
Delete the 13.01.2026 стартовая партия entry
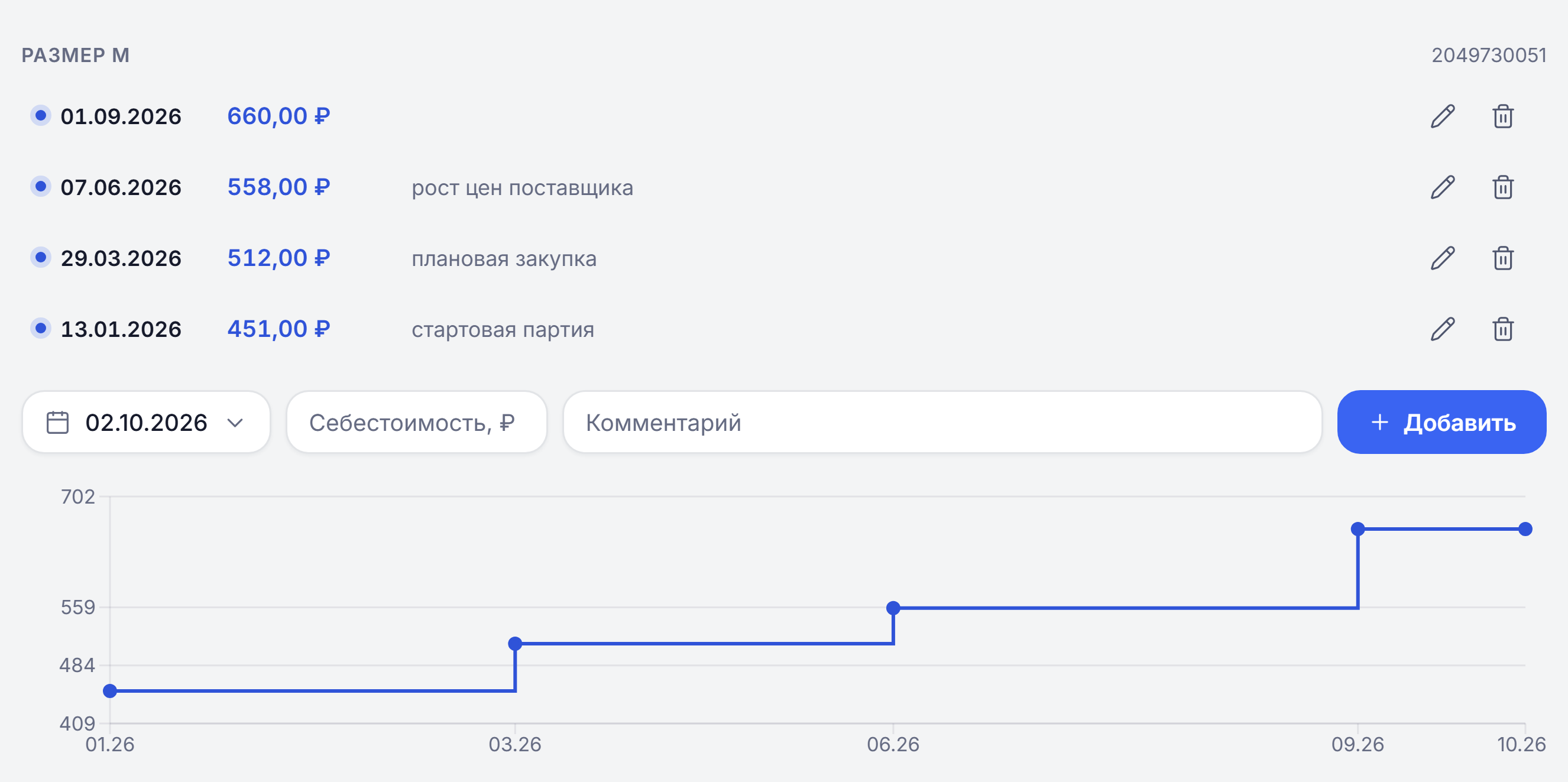coord(1502,329)
